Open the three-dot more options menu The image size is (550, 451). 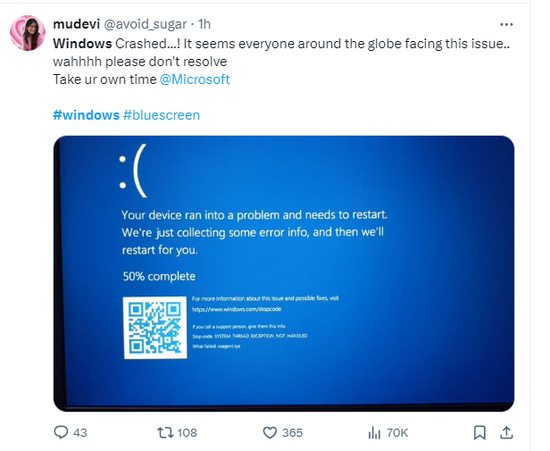tap(506, 24)
